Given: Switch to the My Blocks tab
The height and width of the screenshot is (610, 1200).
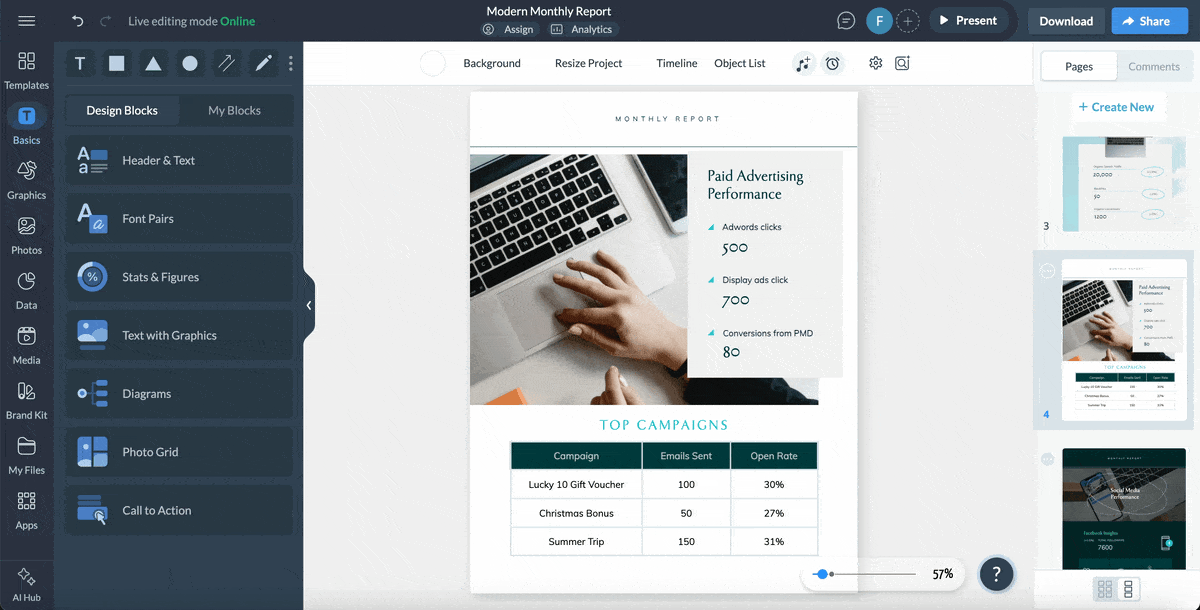Looking at the screenshot, I should point(236,110).
